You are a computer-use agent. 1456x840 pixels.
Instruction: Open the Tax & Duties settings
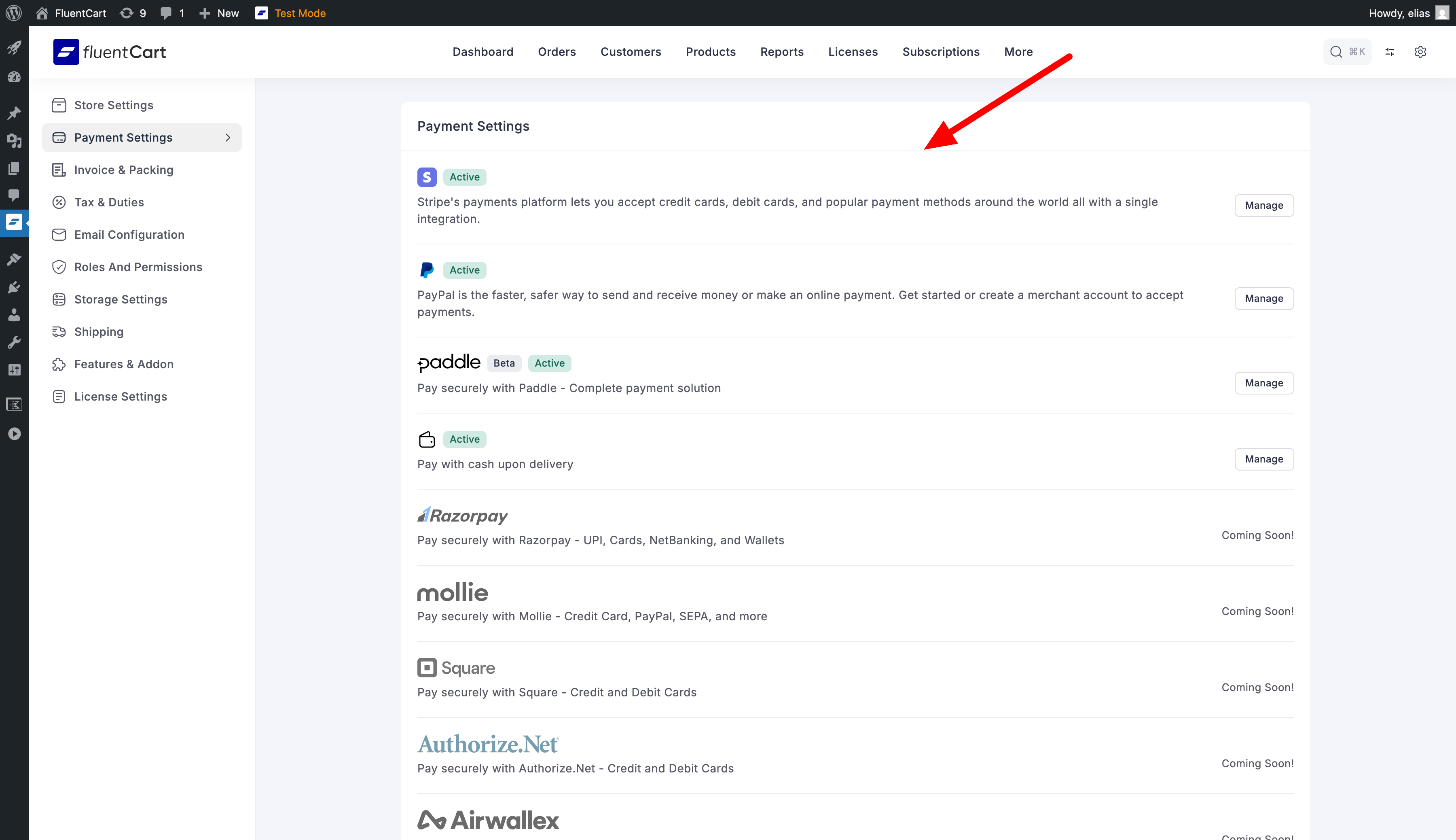click(x=109, y=202)
